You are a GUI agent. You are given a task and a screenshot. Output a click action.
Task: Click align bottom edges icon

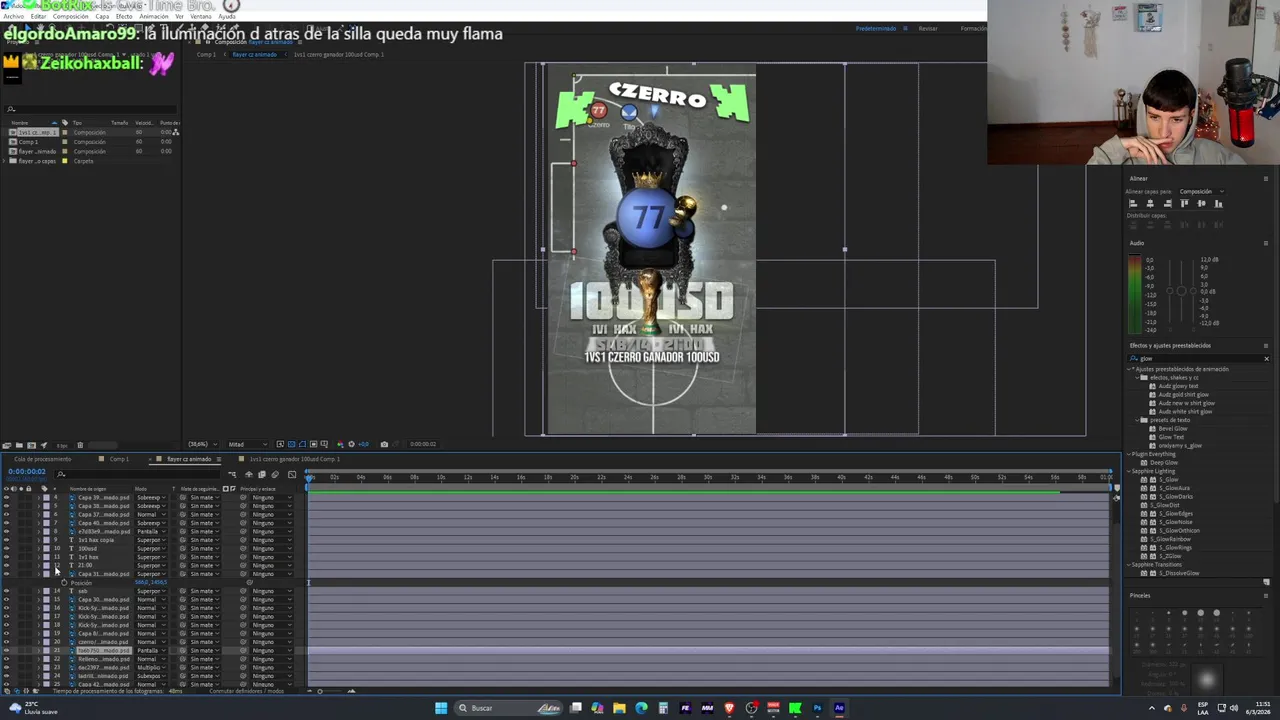click(x=1218, y=203)
